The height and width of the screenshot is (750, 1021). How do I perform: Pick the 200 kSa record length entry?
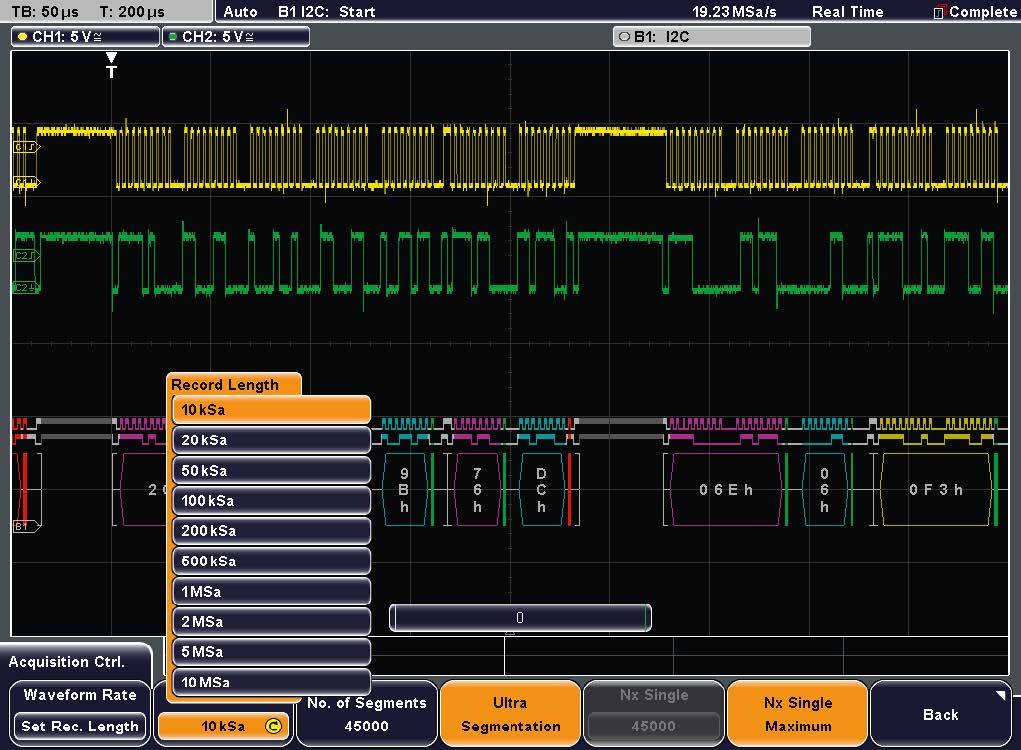tap(272, 531)
